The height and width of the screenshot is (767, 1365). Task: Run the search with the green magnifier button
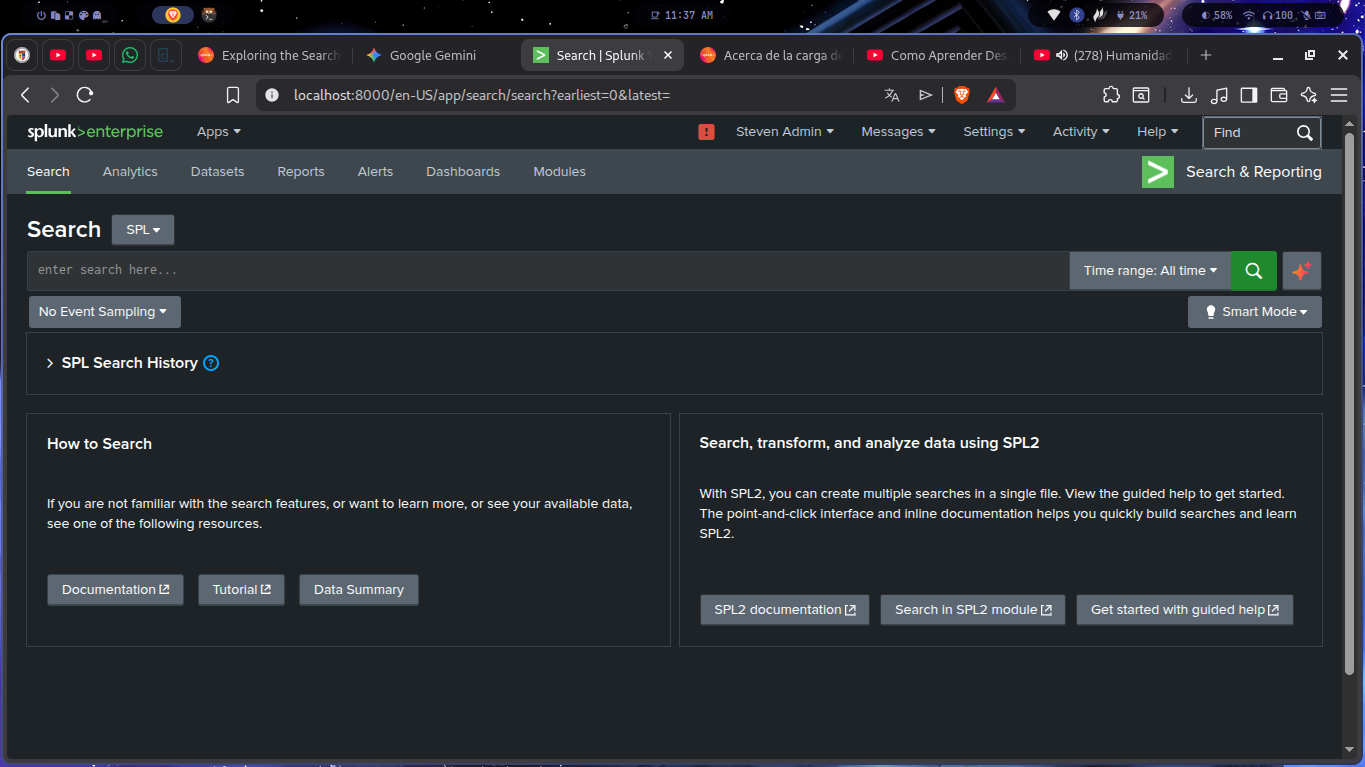click(1253, 270)
